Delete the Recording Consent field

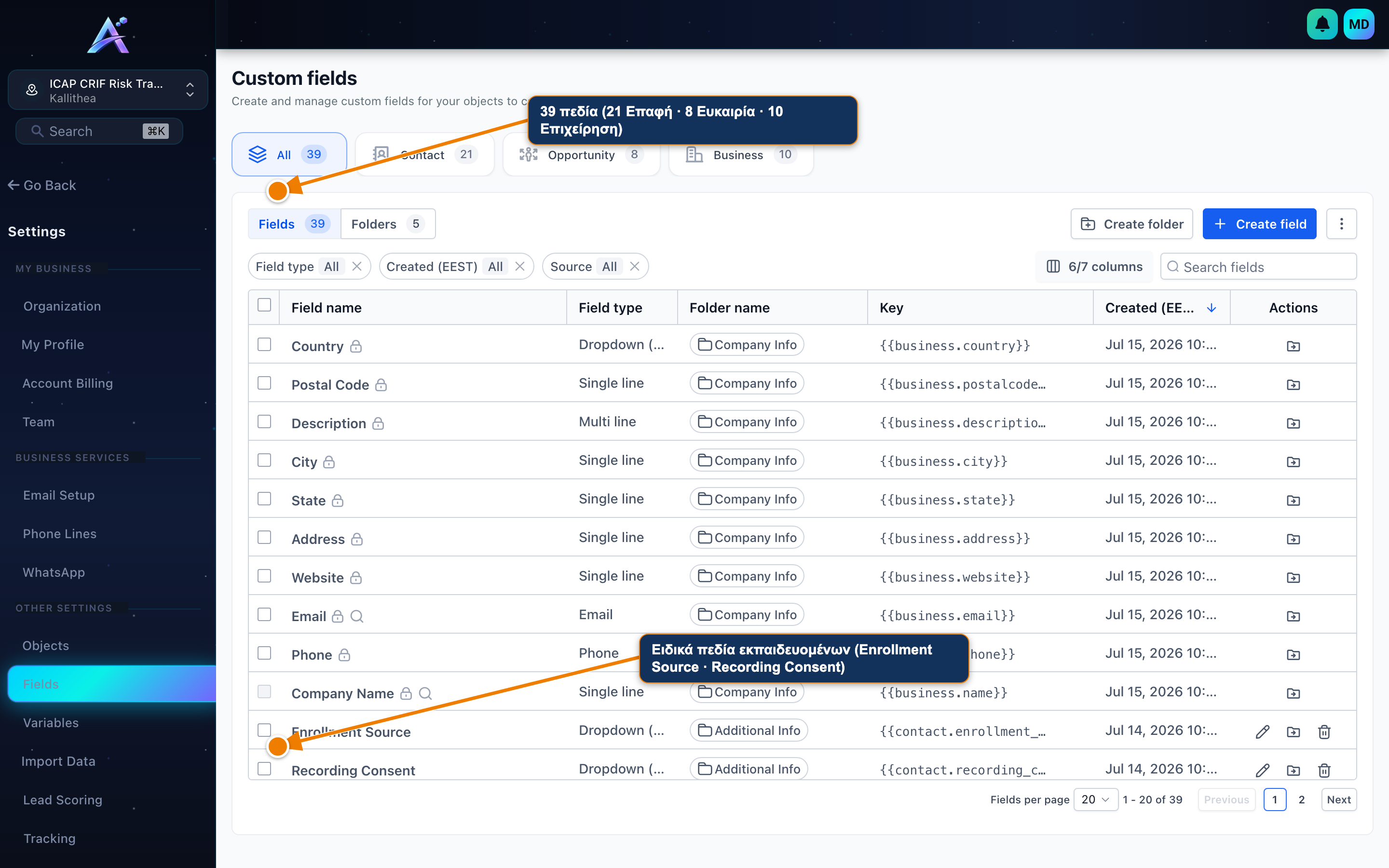click(x=1324, y=770)
